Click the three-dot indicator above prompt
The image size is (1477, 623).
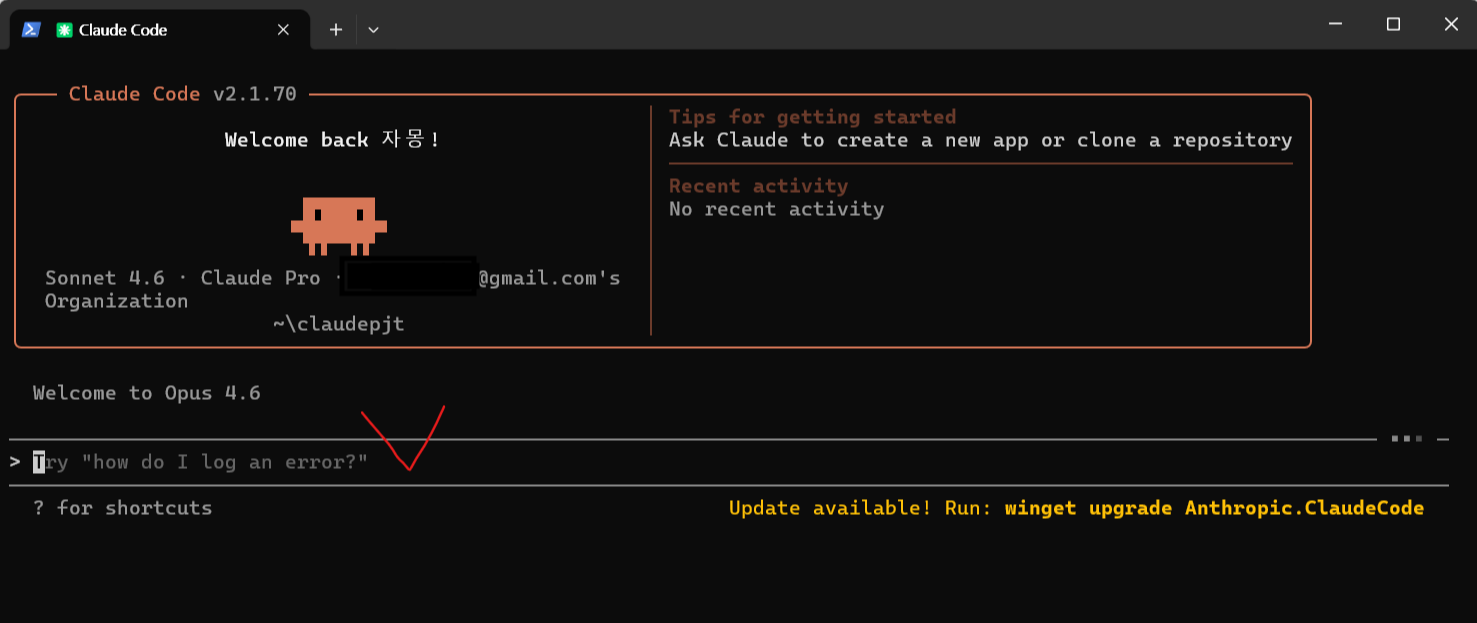point(1407,439)
